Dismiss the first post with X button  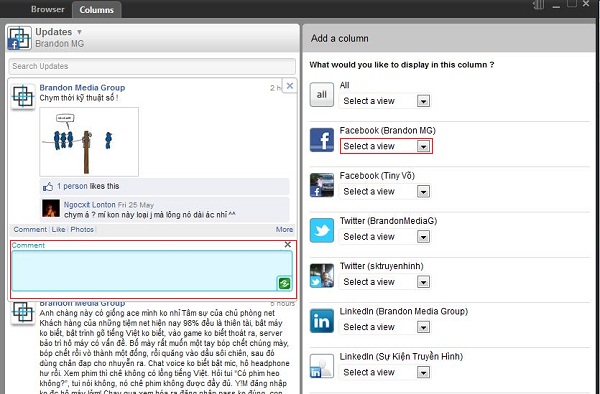click(x=290, y=86)
